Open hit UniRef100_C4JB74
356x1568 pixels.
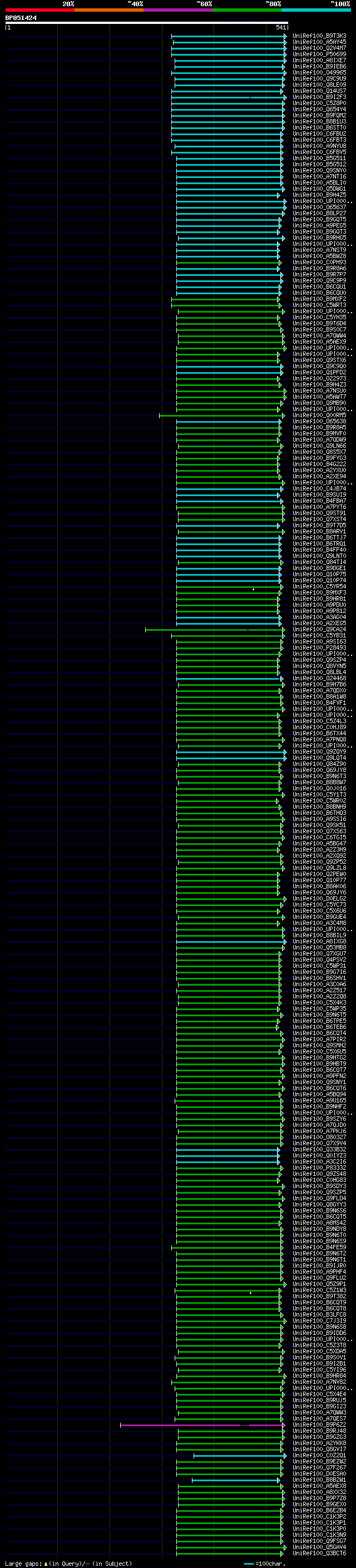point(319,489)
